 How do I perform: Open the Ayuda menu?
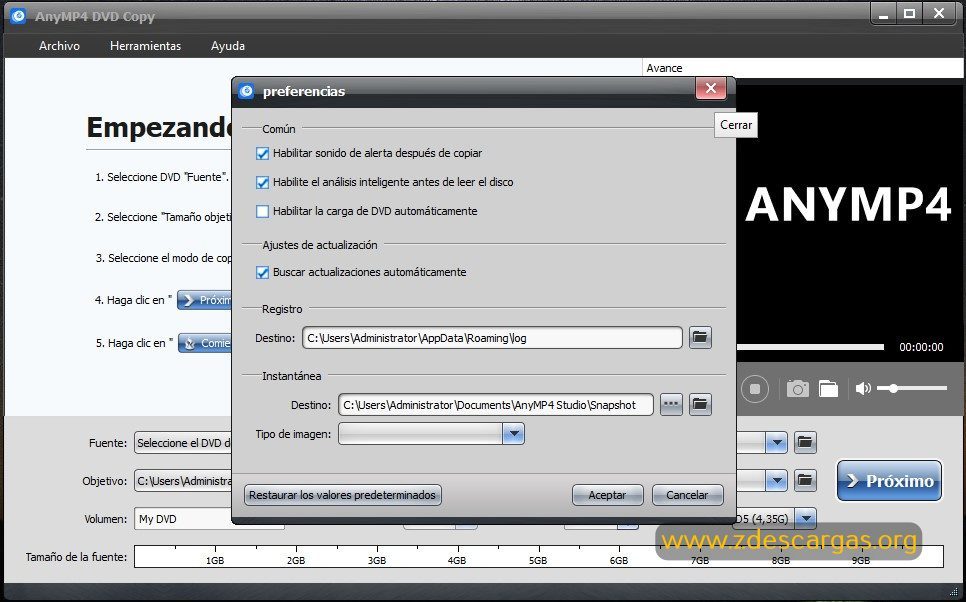click(x=228, y=46)
